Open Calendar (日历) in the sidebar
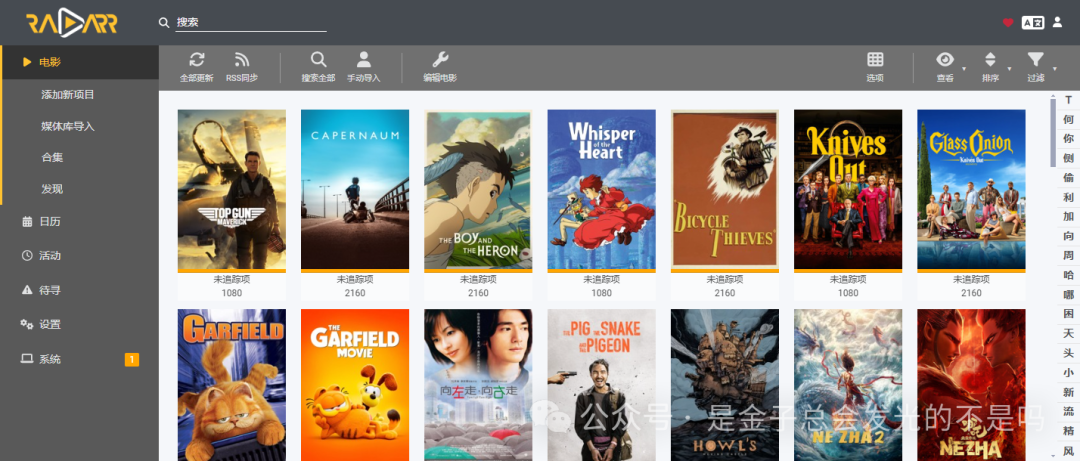 pos(50,222)
